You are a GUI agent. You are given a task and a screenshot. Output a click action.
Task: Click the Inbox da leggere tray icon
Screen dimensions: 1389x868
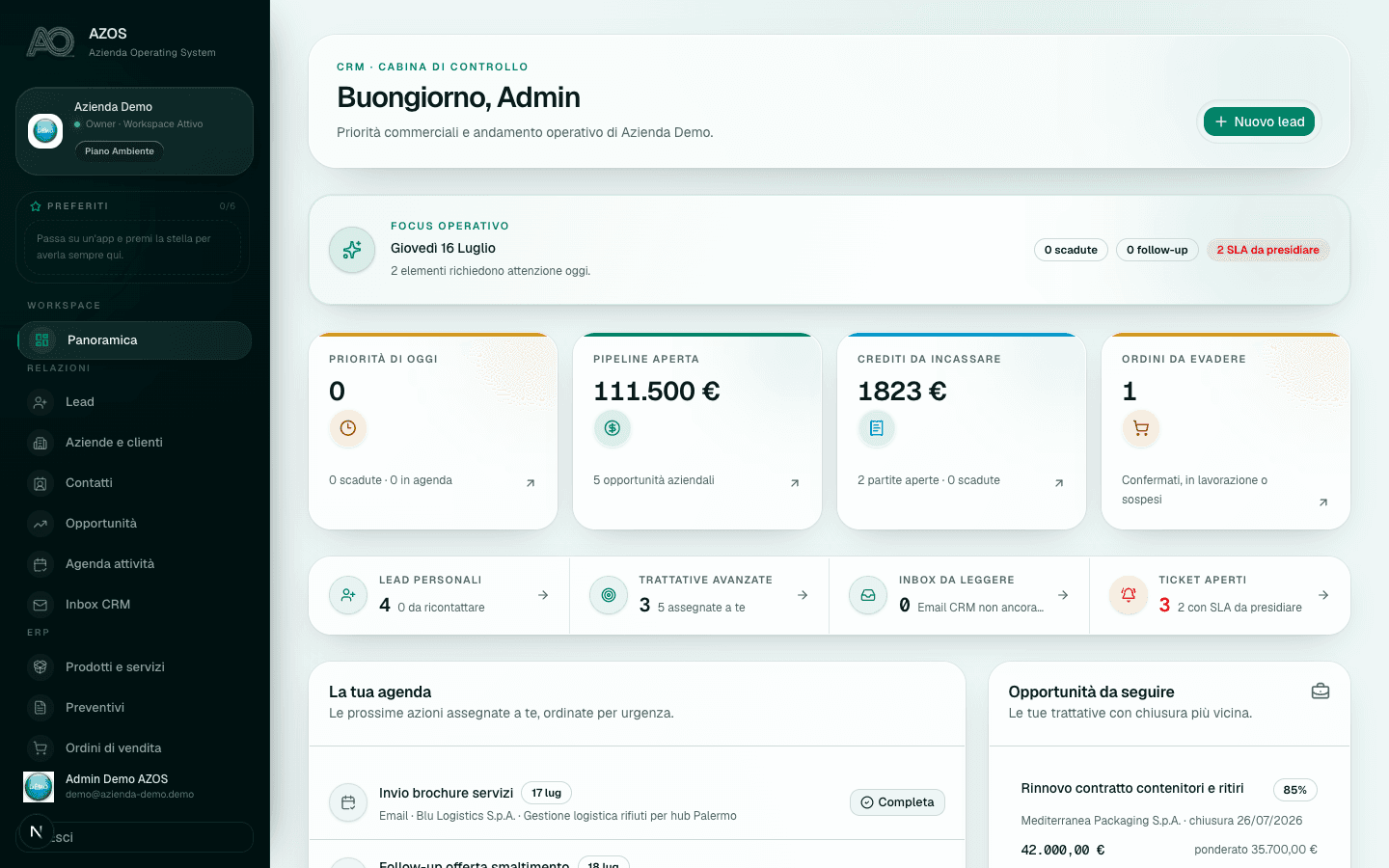tap(868, 595)
